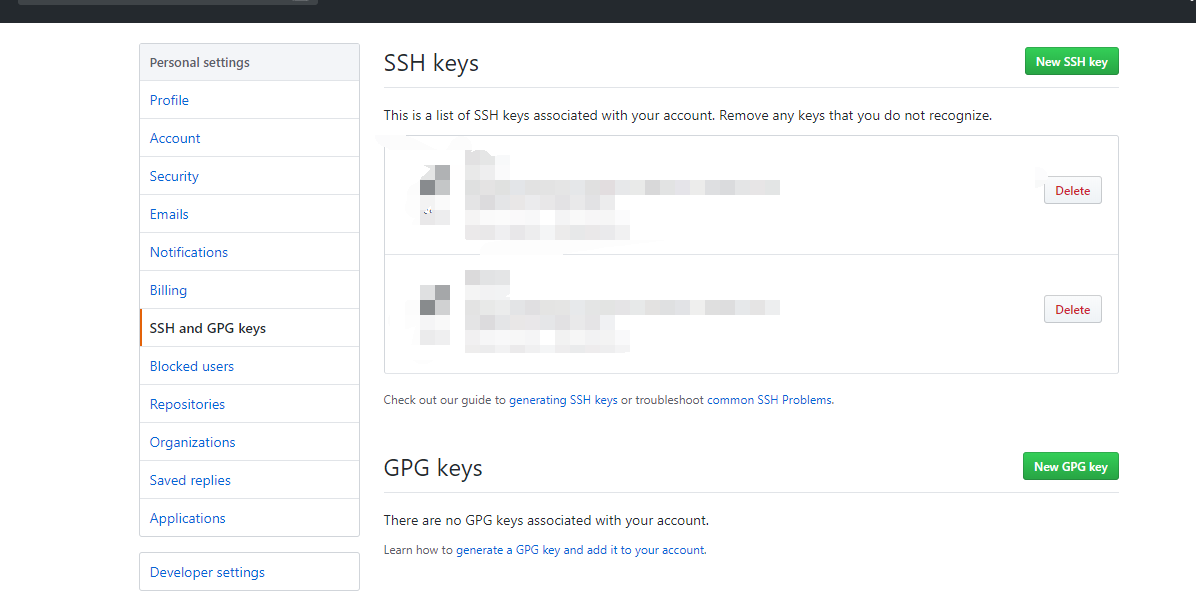Go to Account settings

point(249,138)
